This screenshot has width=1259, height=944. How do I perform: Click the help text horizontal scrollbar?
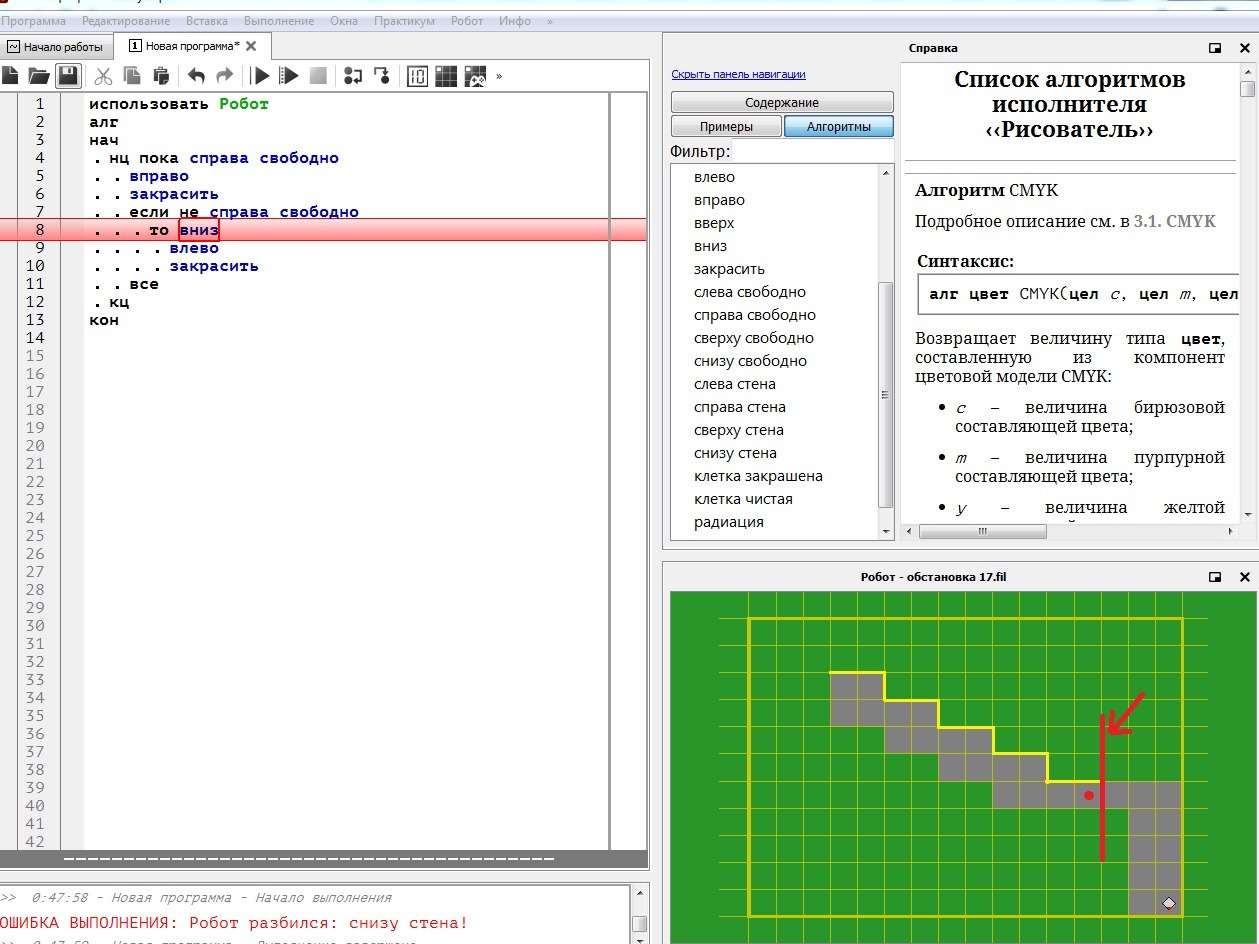pos(982,532)
